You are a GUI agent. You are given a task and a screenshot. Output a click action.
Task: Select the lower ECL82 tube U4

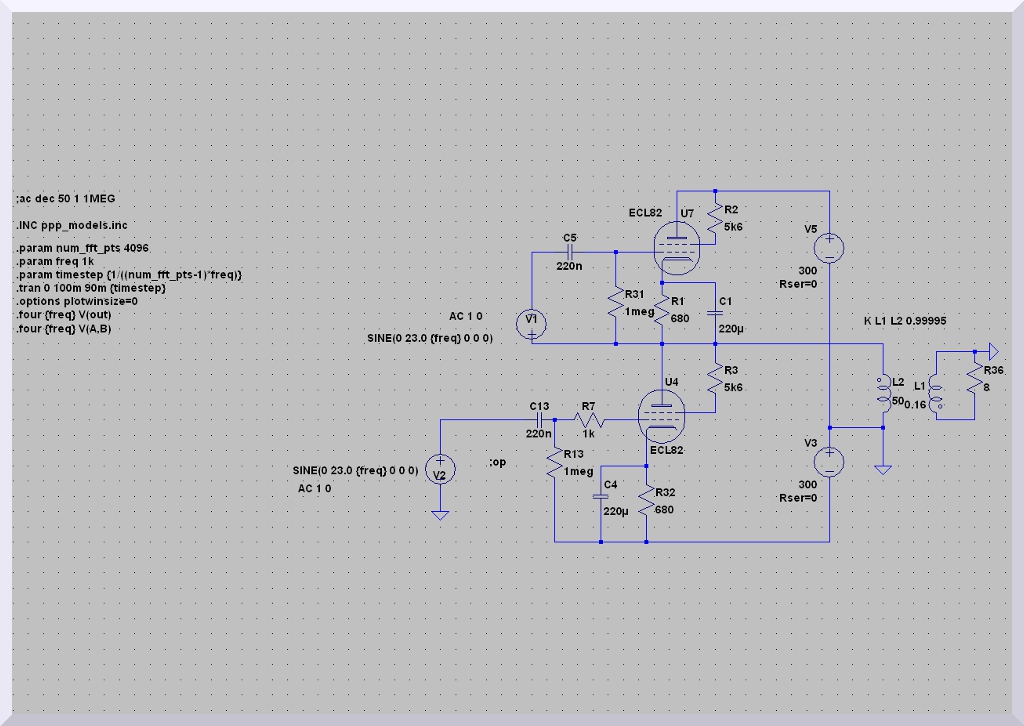pyautogui.click(x=661, y=416)
